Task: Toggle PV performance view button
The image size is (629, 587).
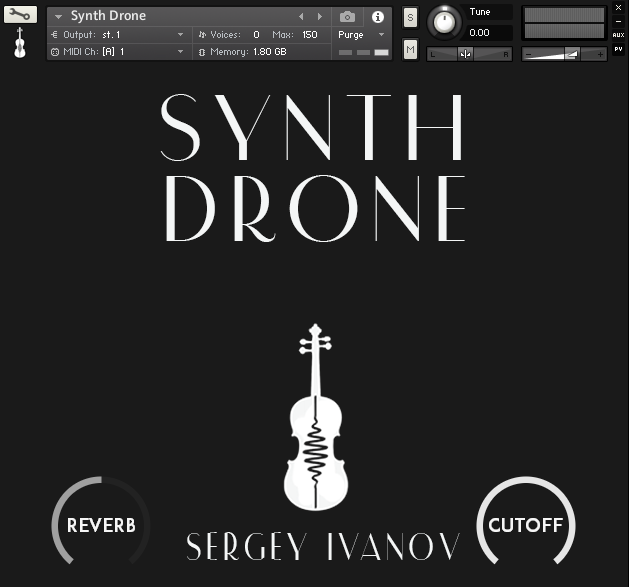Action: [618, 49]
